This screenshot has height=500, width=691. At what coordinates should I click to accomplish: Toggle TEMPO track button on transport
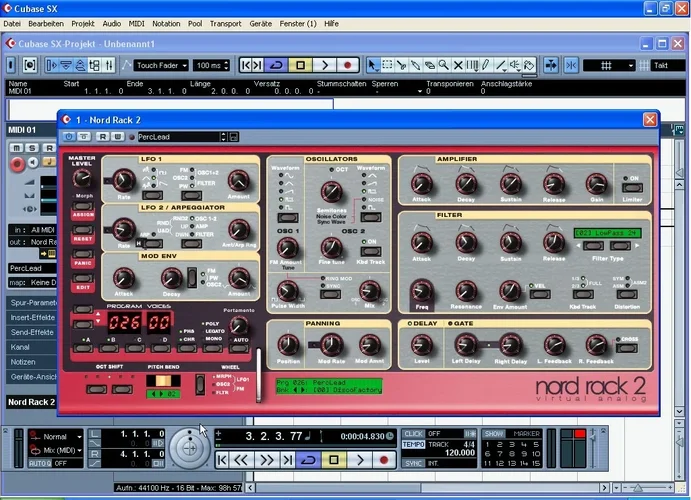click(x=413, y=444)
